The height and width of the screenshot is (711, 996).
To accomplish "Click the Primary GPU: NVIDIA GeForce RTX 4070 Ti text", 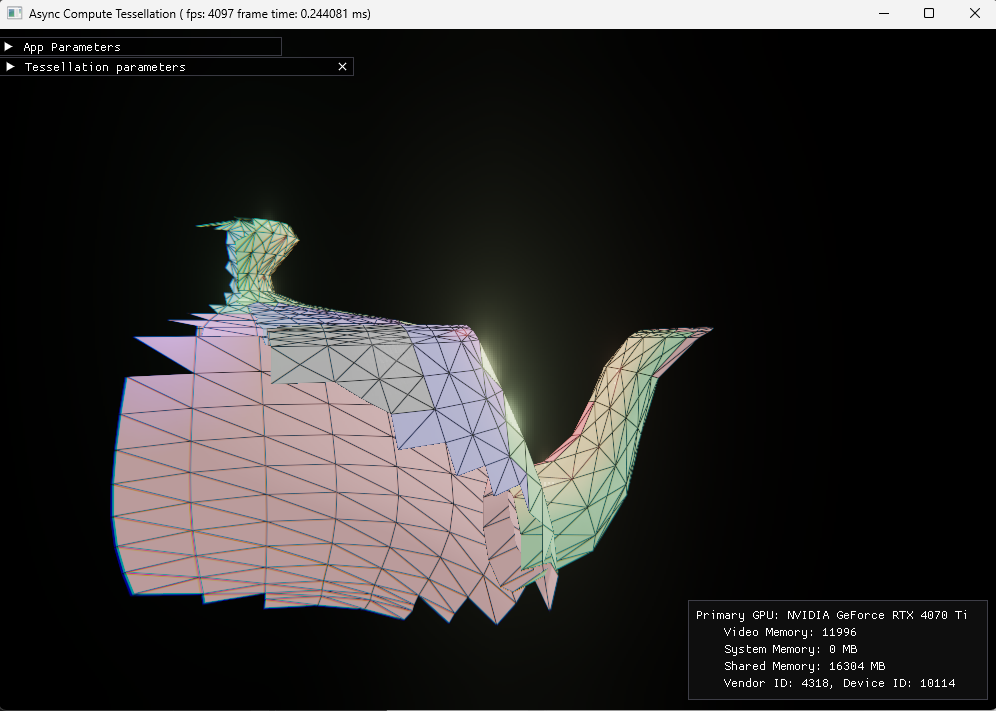I will [x=831, y=615].
